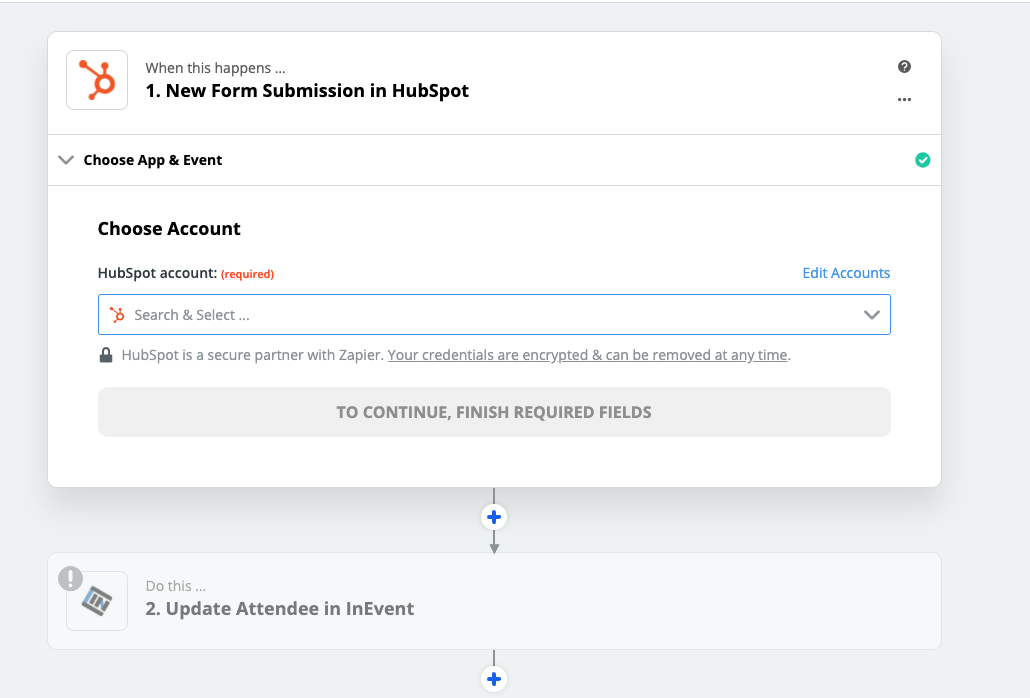Open step 2 Update Attendee in InEvent
The width and height of the screenshot is (1030, 698).
[x=494, y=601]
